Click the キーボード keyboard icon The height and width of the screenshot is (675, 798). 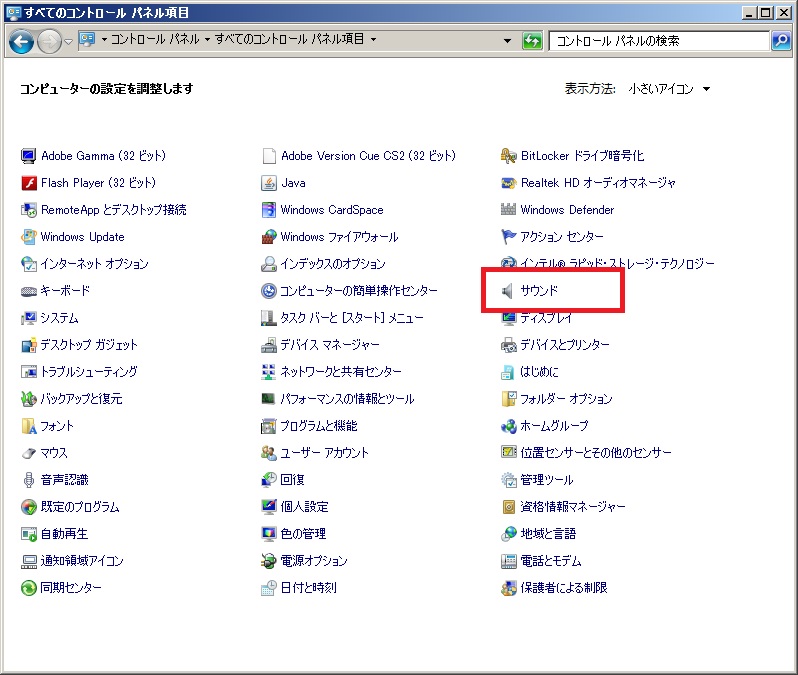28,291
